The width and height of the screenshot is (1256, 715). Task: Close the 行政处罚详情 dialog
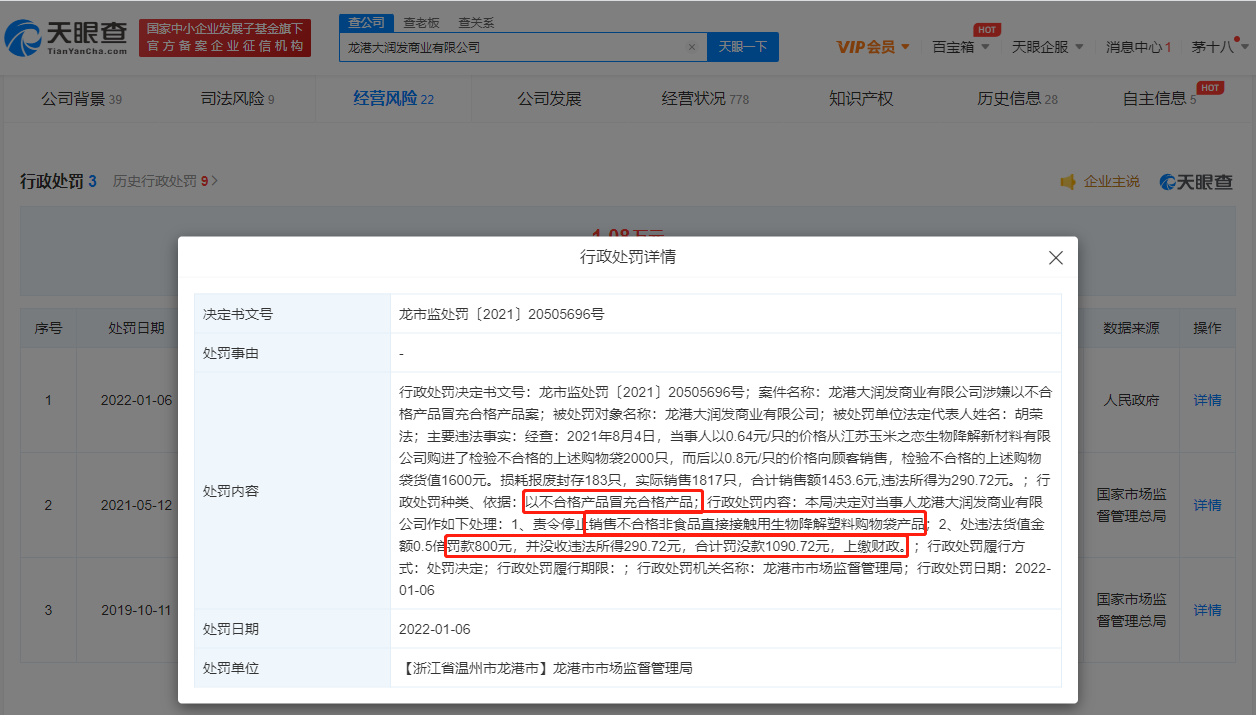tap(1055, 258)
